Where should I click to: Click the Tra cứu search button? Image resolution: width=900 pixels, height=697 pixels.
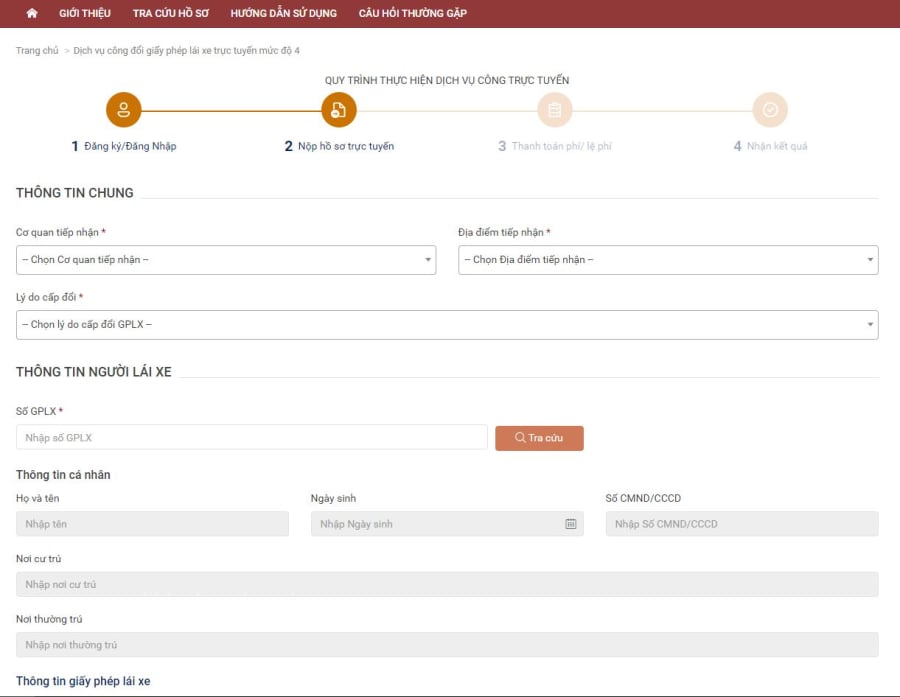(539, 438)
